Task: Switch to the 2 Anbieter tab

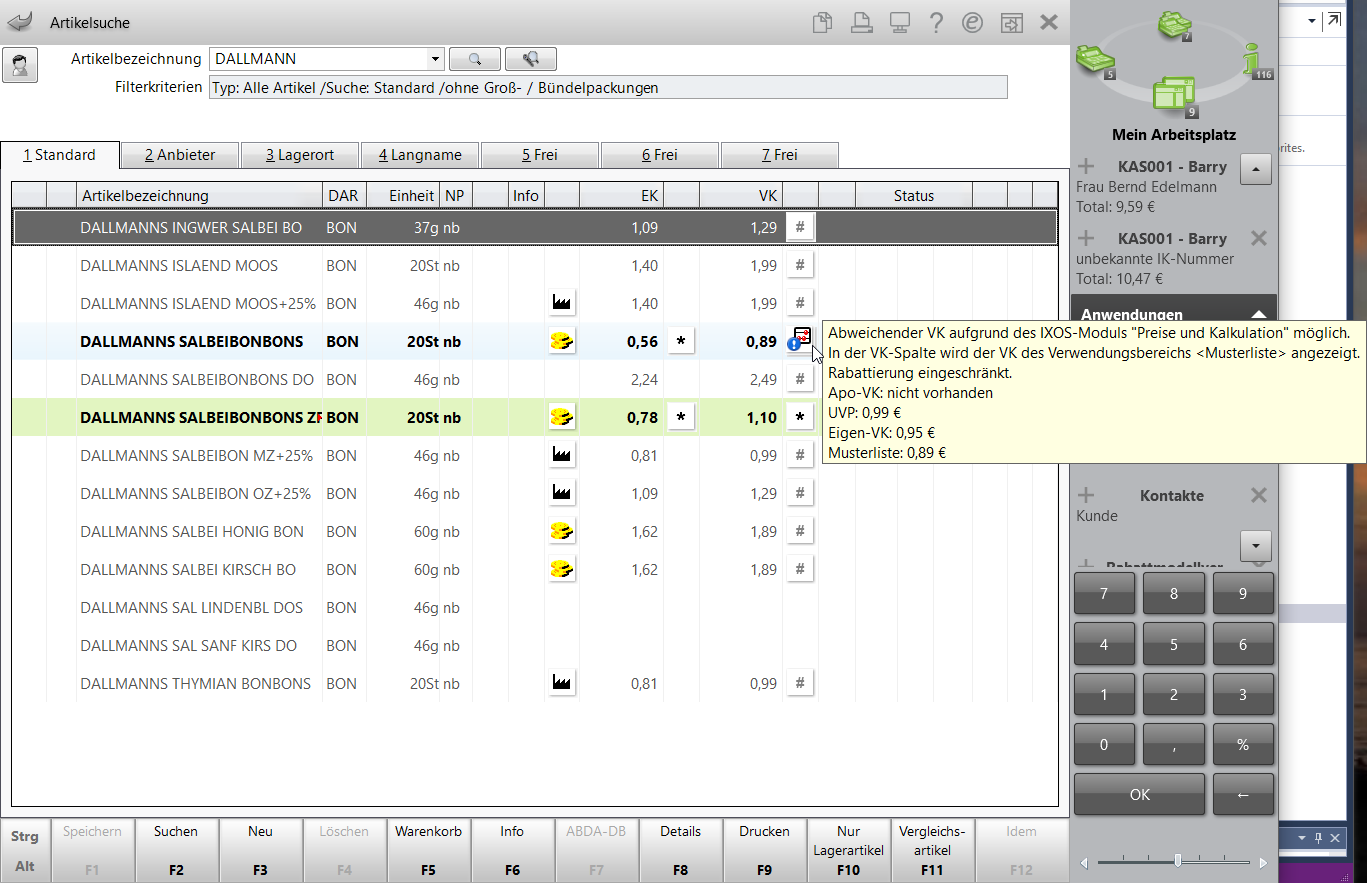Action: coord(180,155)
